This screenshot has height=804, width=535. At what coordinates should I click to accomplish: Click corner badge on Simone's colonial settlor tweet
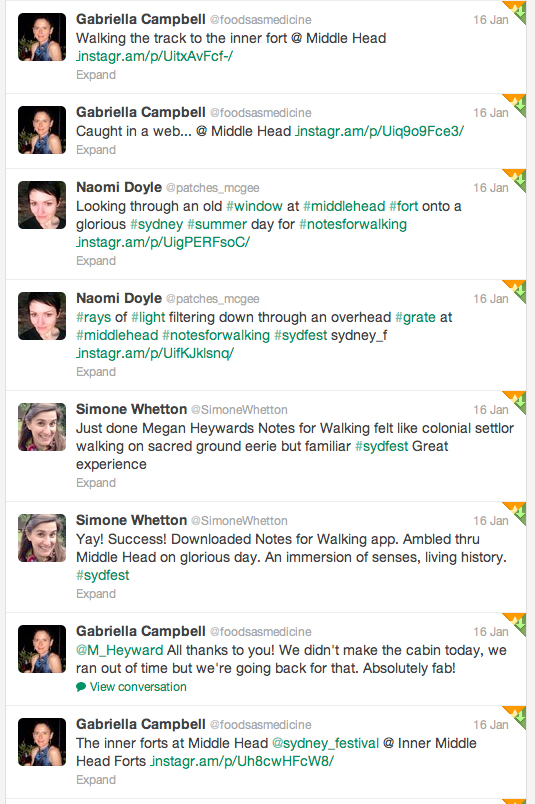point(516,401)
